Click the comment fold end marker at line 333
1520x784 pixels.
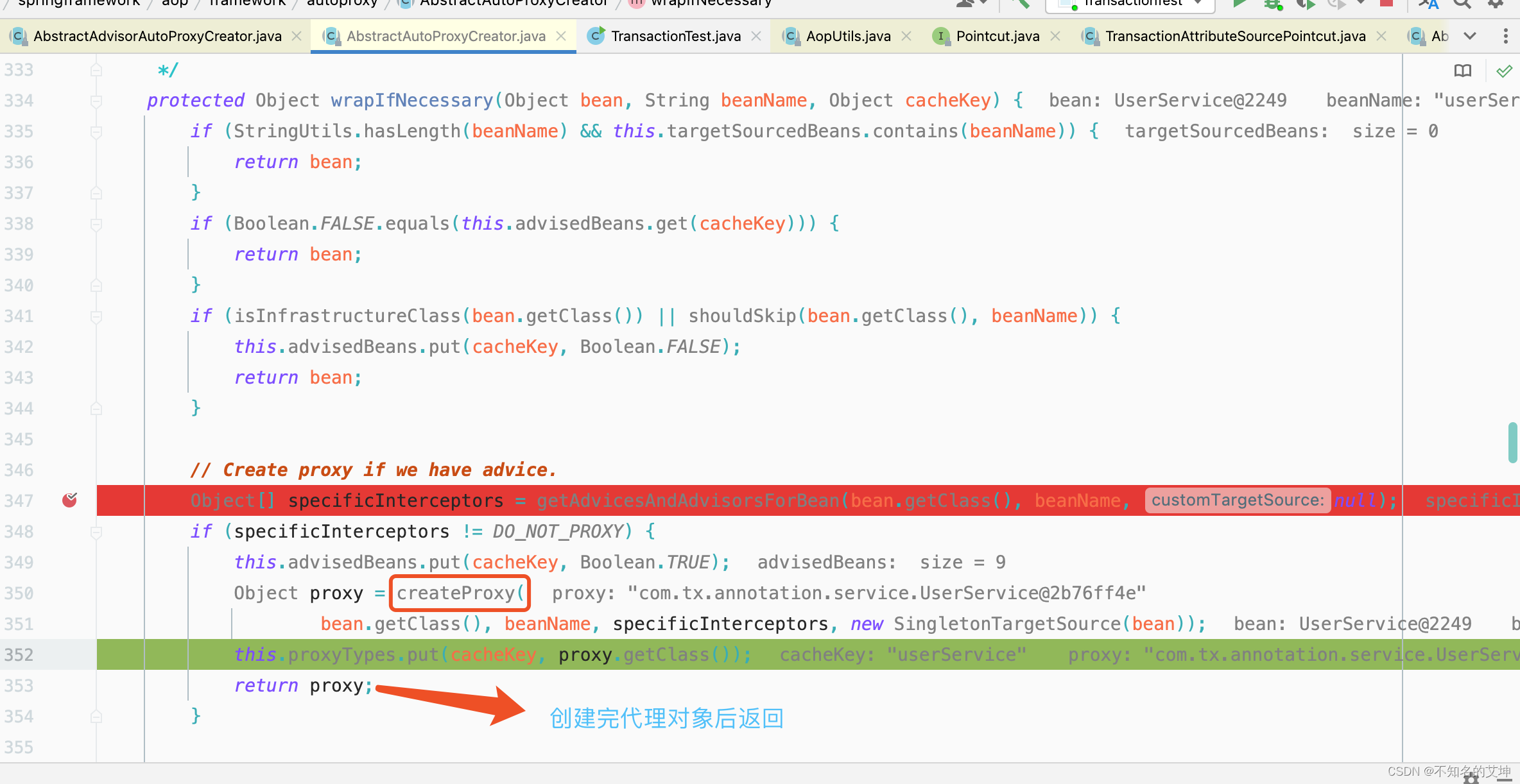[96, 70]
